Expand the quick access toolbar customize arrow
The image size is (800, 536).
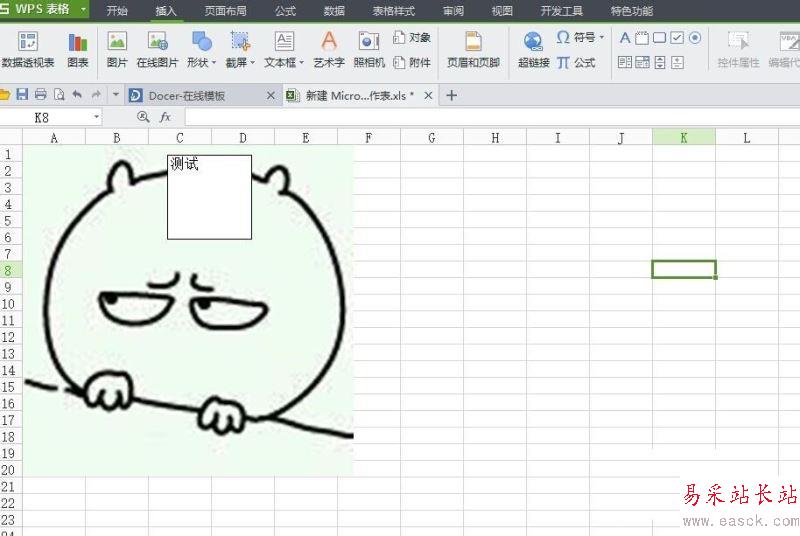(115, 94)
